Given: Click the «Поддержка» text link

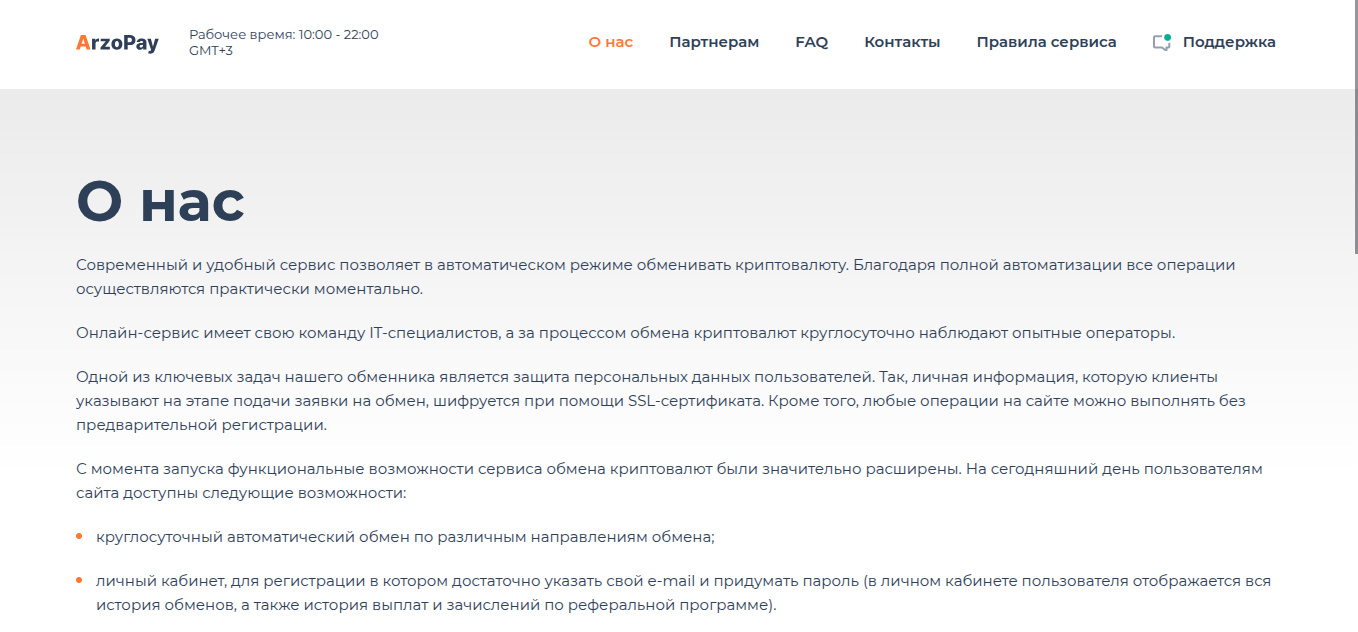Looking at the screenshot, I should (1228, 42).
